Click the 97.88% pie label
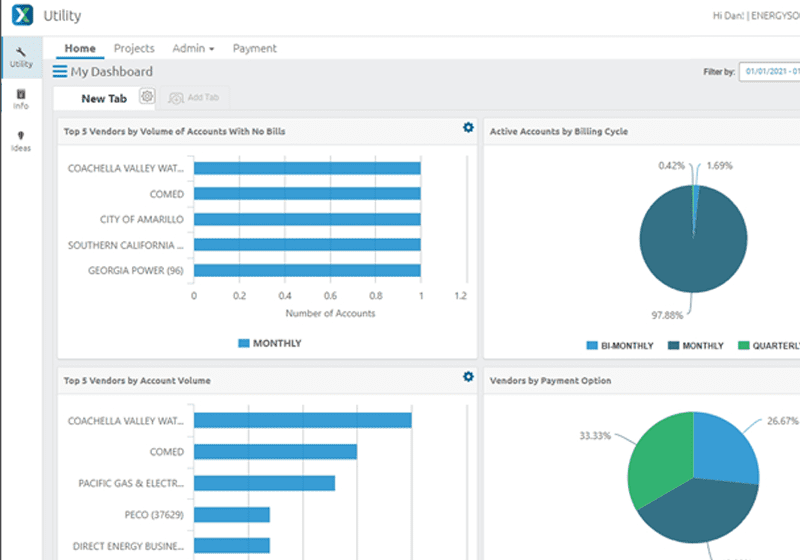 point(667,316)
